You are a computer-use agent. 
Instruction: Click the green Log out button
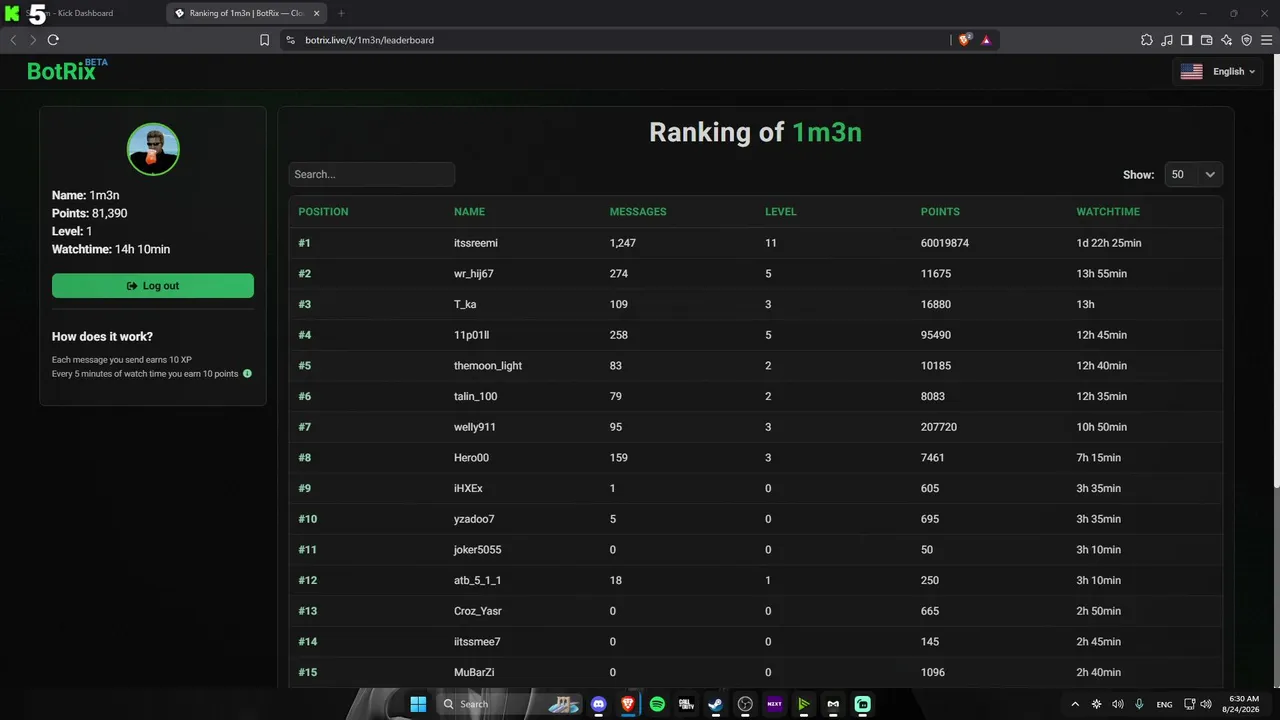(x=153, y=286)
